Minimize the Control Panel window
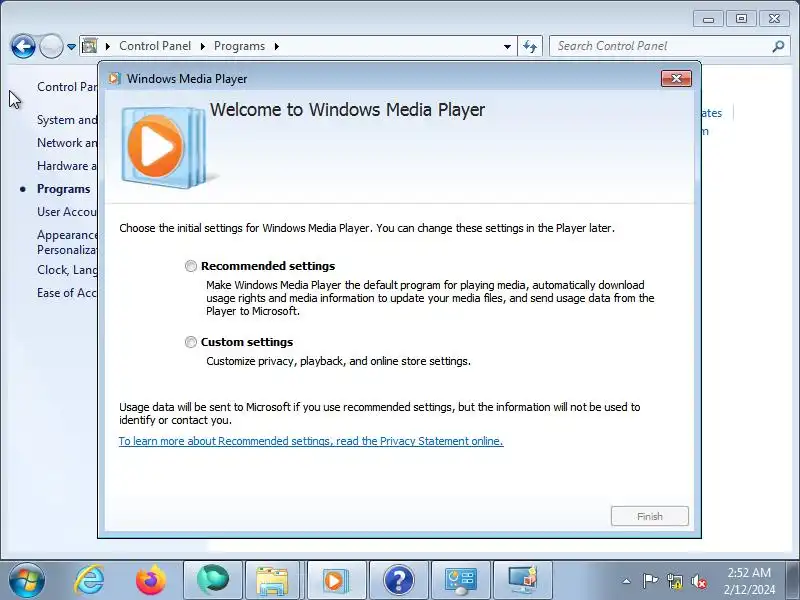The width and height of the screenshot is (800, 600). coord(708,19)
